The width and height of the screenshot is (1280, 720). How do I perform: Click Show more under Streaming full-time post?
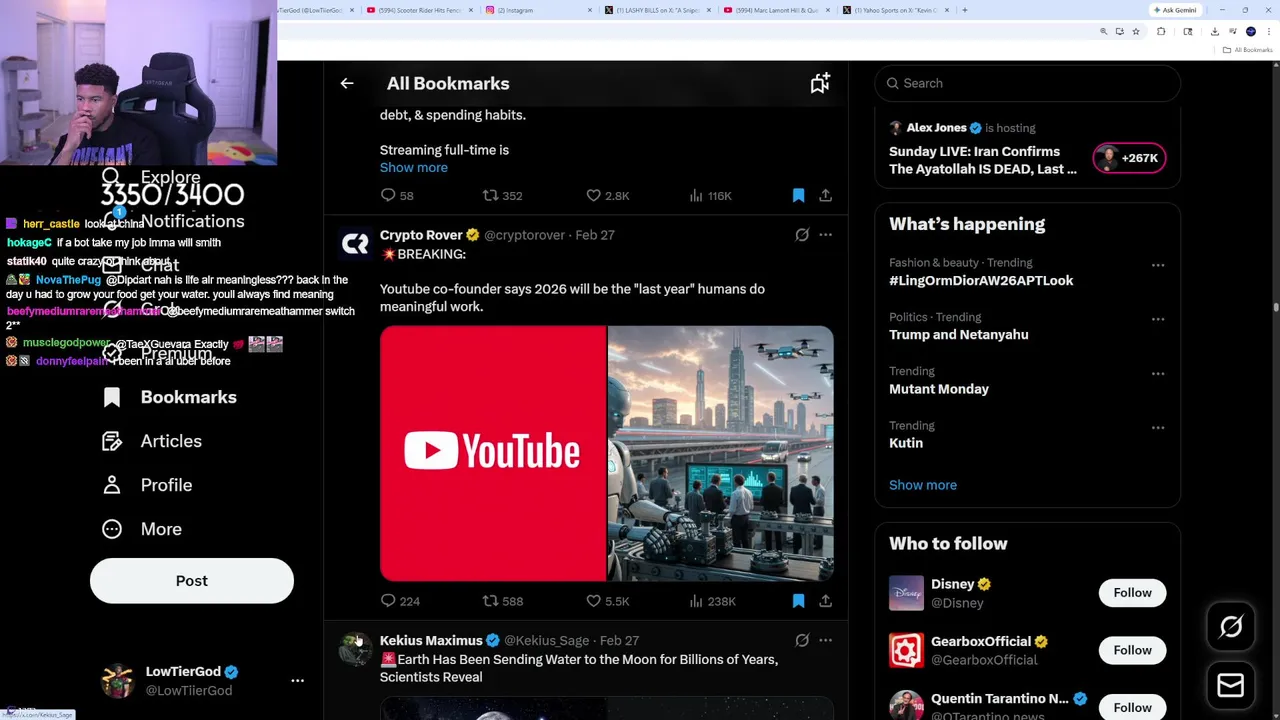(413, 168)
